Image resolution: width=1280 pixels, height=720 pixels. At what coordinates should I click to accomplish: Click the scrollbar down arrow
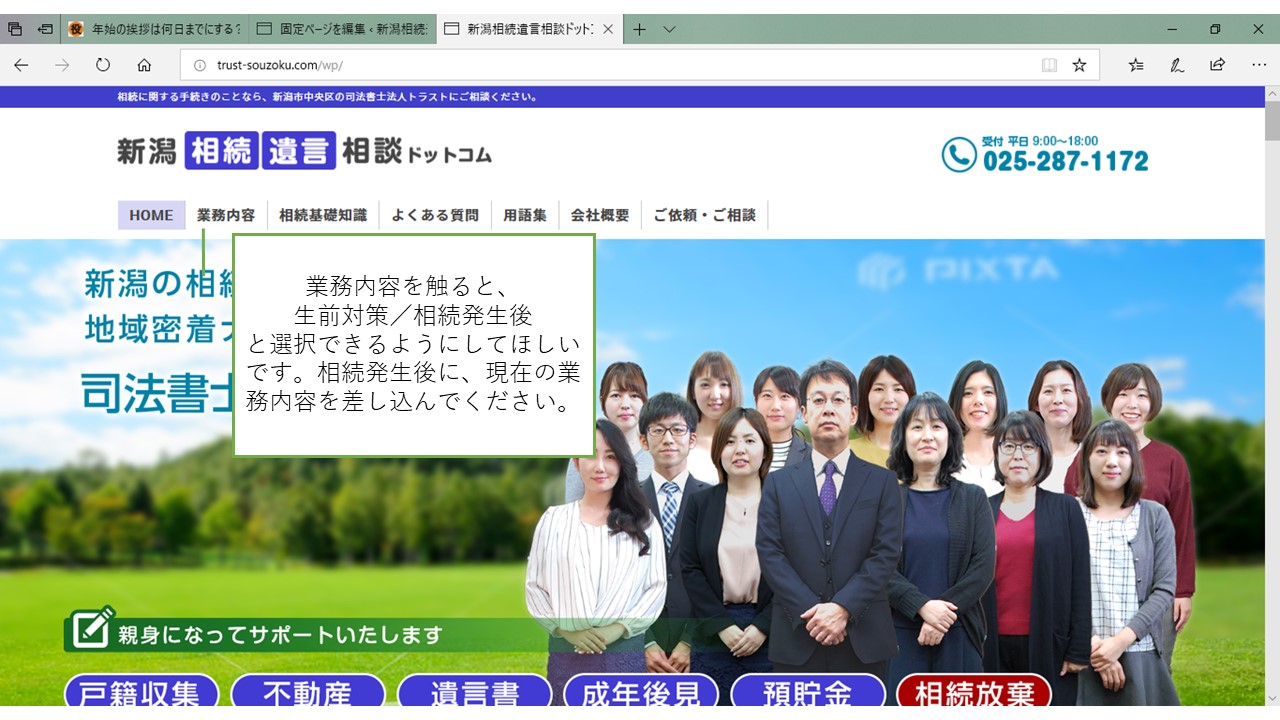(1271, 697)
